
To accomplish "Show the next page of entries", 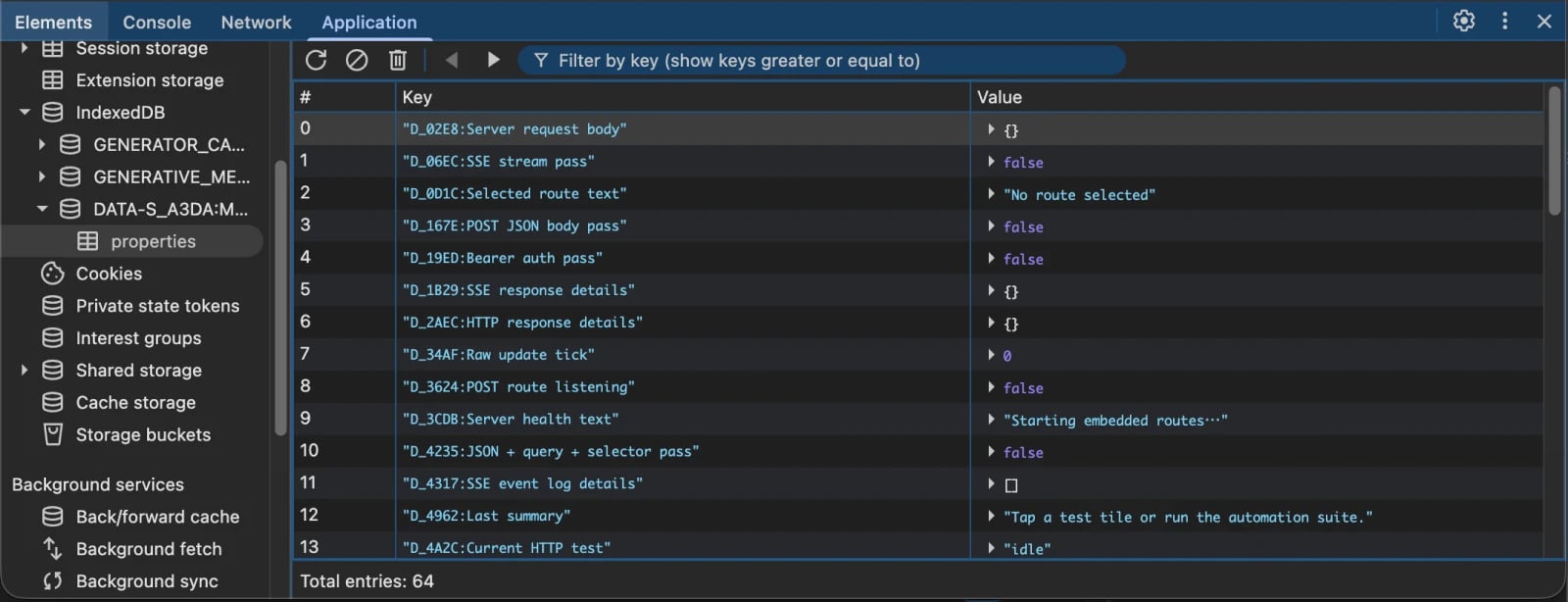I will (493, 60).
